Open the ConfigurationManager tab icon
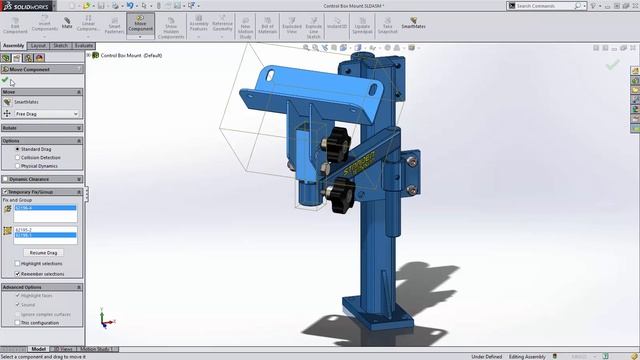The image size is (640, 360). (28, 58)
